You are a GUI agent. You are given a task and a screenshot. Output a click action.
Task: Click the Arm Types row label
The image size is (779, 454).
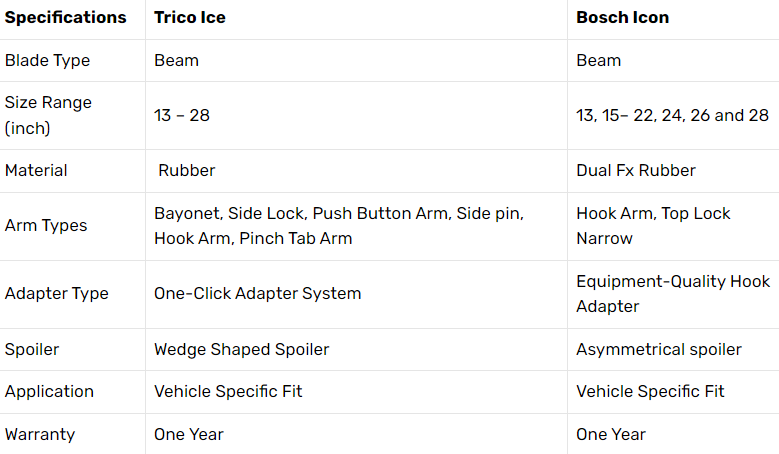[46, 226]
